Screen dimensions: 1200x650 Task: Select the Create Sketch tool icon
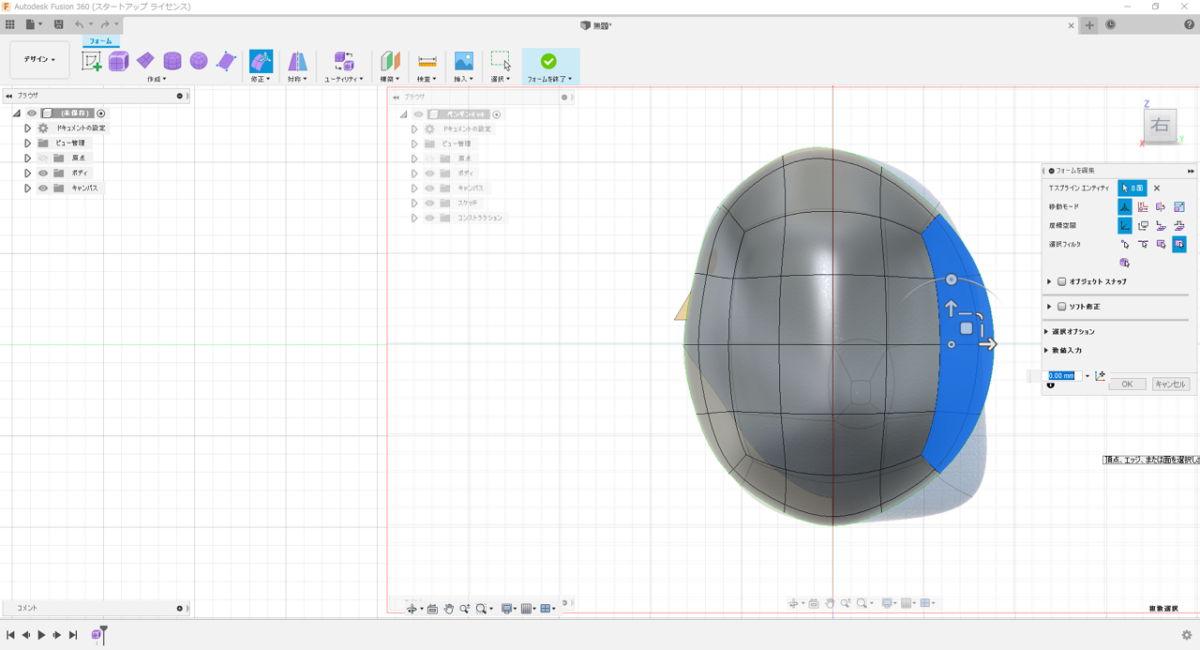coord(92,61)
